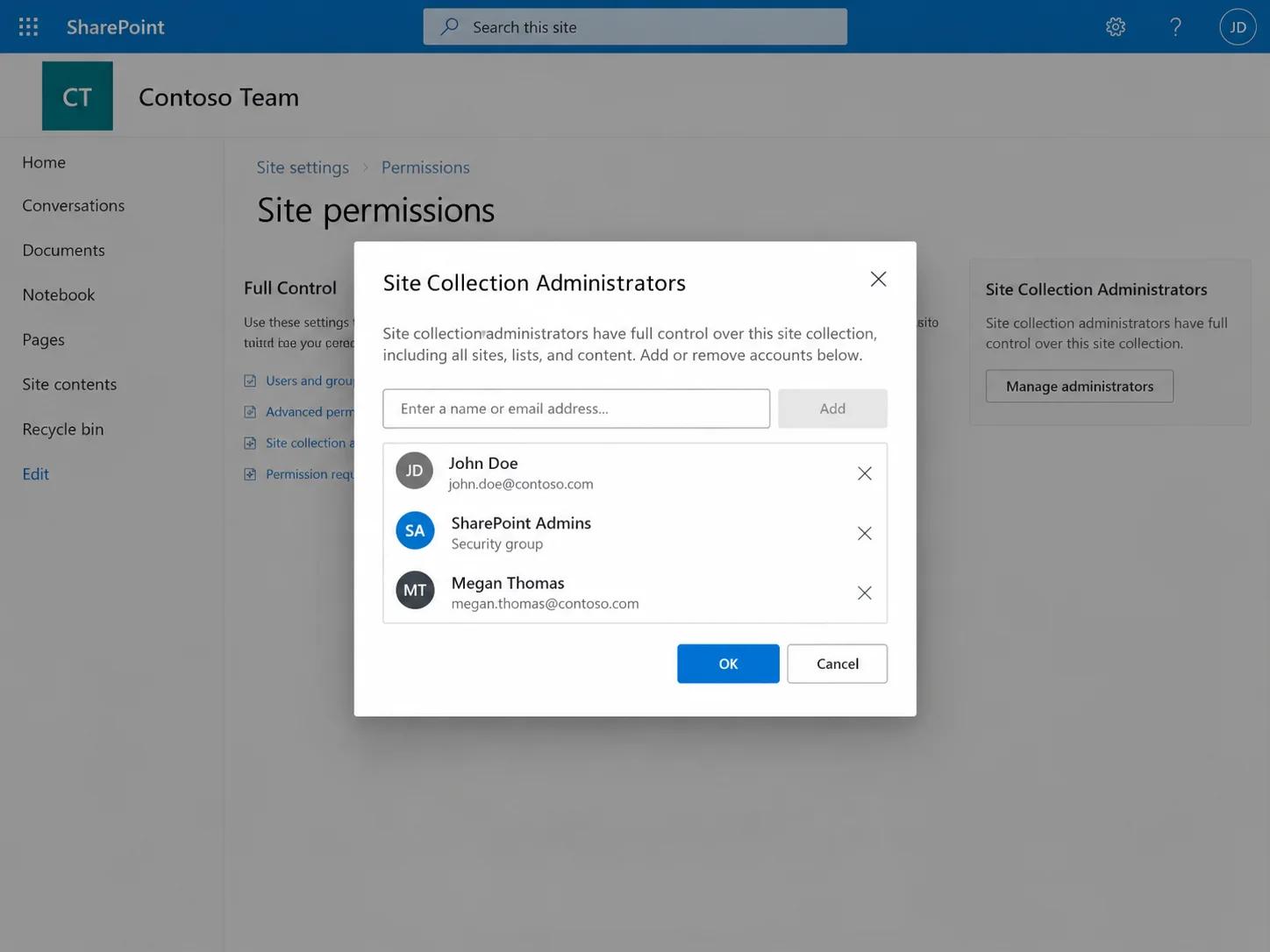1270x952 pixels.
Task: Open Conversations in the left navigation
Action: (x=74, y=205)
